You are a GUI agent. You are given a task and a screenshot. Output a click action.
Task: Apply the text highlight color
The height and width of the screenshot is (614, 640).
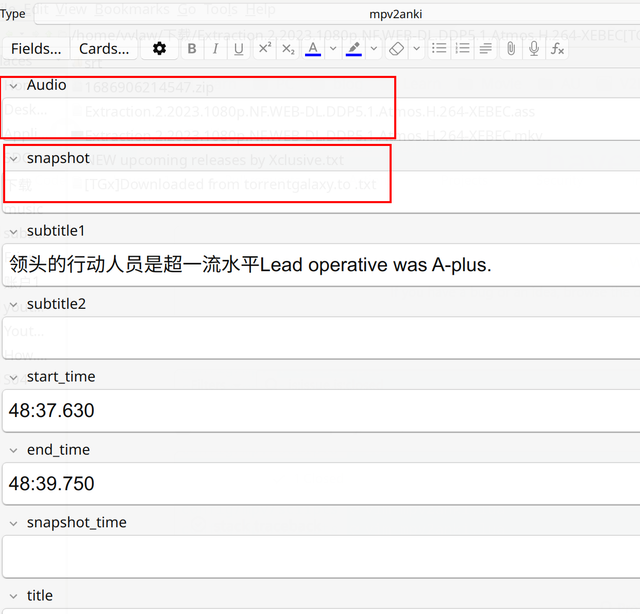[x=354, y=49]
